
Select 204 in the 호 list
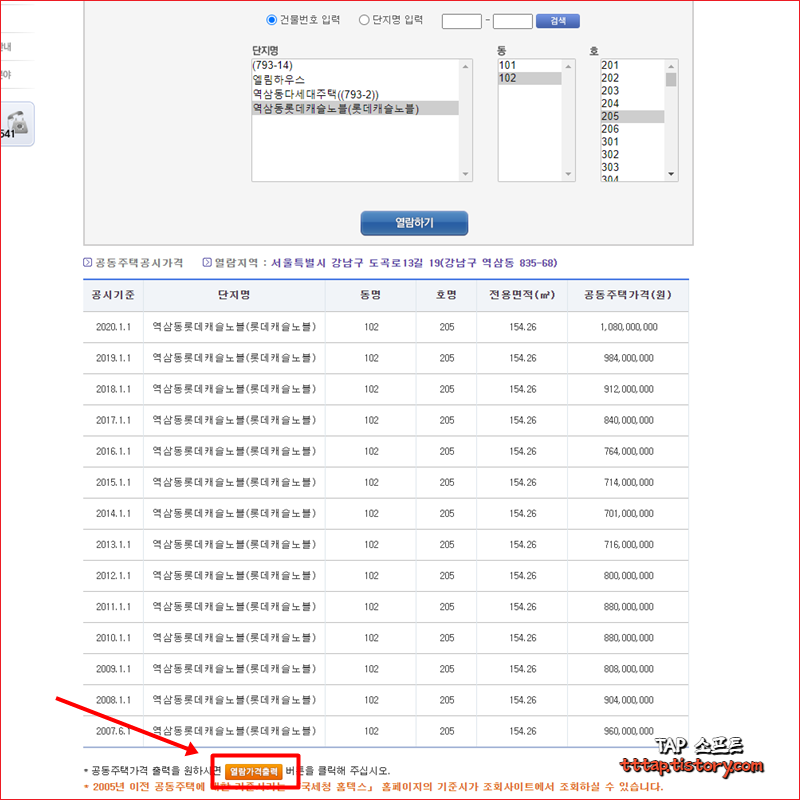(632, 104)
